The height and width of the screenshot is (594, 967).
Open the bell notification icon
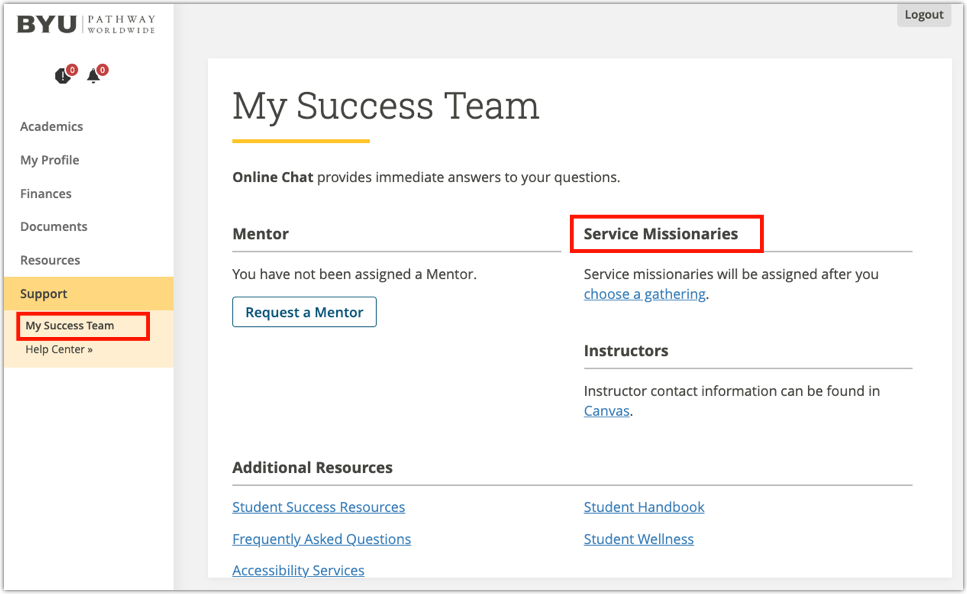point(94,76)
